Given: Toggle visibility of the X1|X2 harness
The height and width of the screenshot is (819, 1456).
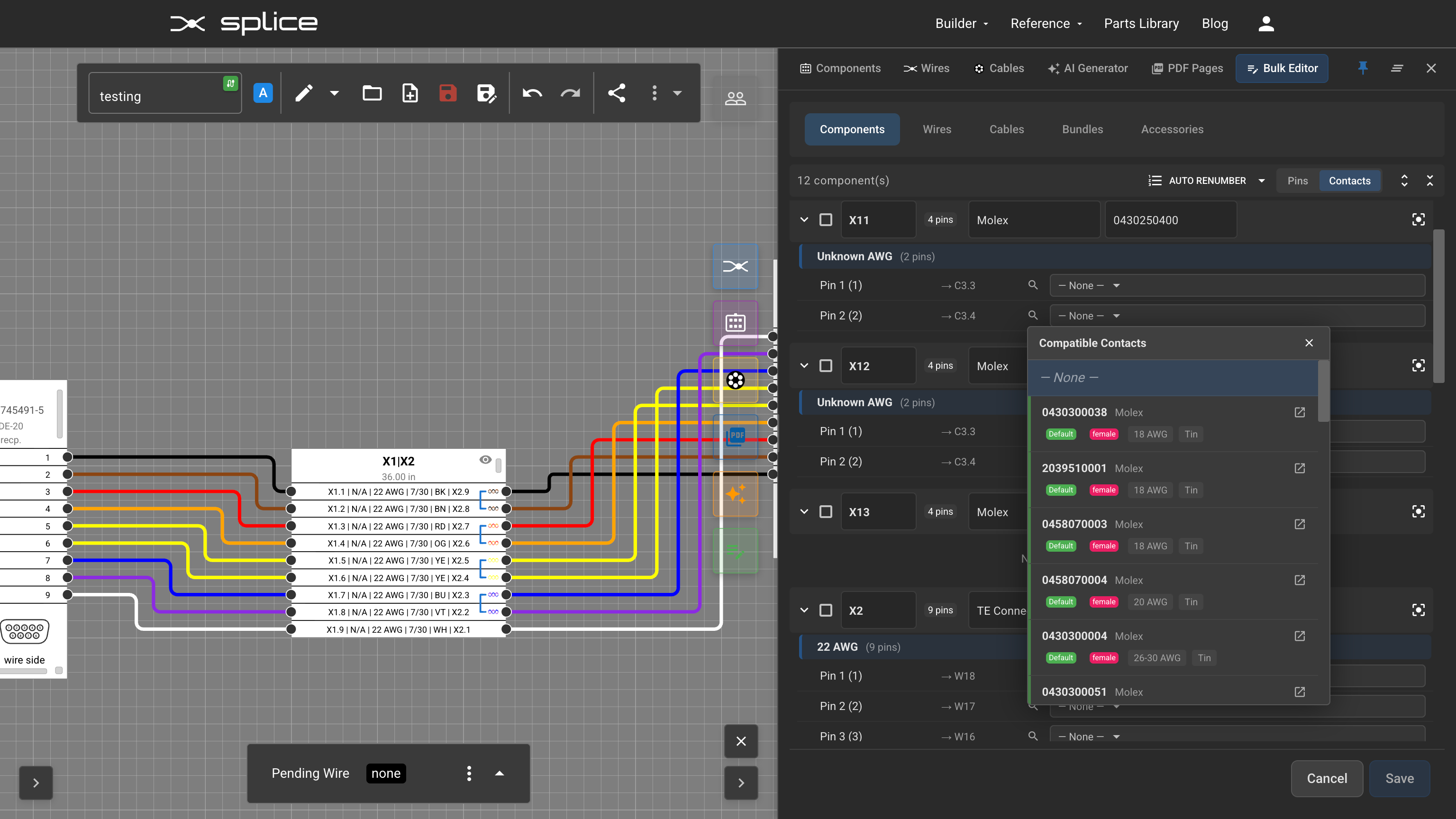Looking at the screenshot, I should (x=485, y=460).
